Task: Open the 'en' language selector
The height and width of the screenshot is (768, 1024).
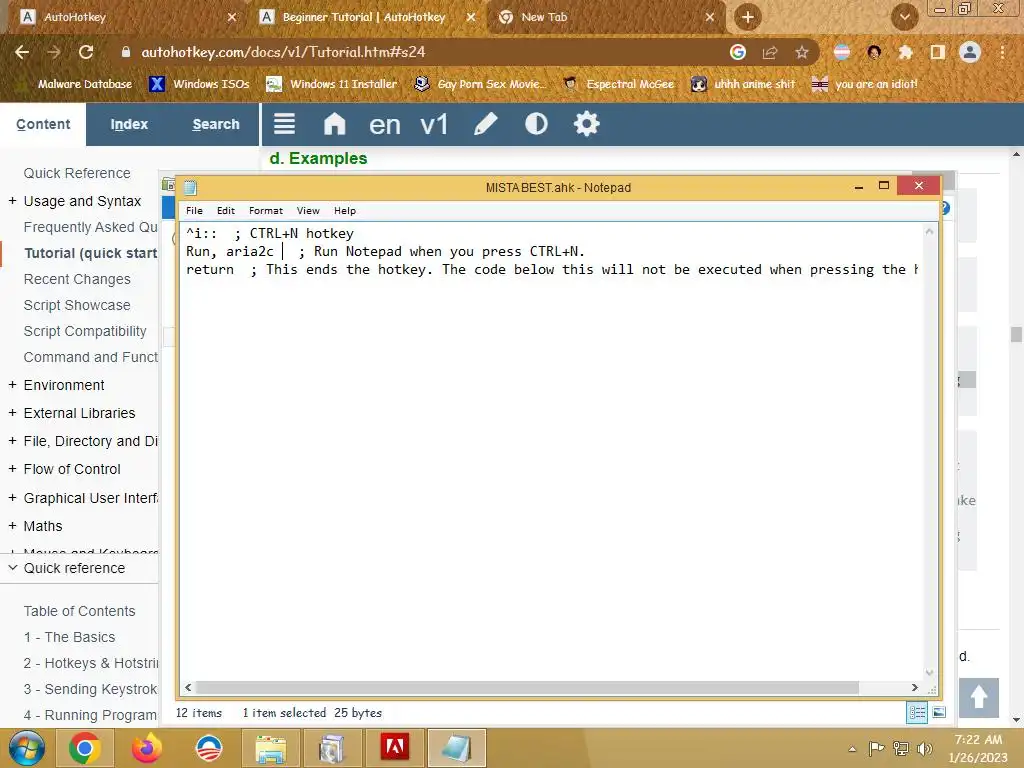Action: click(x=385, y=124)
